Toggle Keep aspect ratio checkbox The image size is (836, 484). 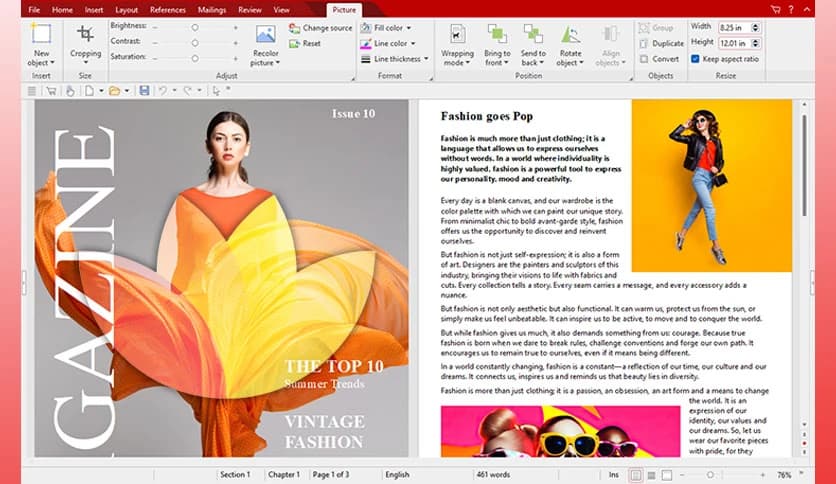pos(696,59)
